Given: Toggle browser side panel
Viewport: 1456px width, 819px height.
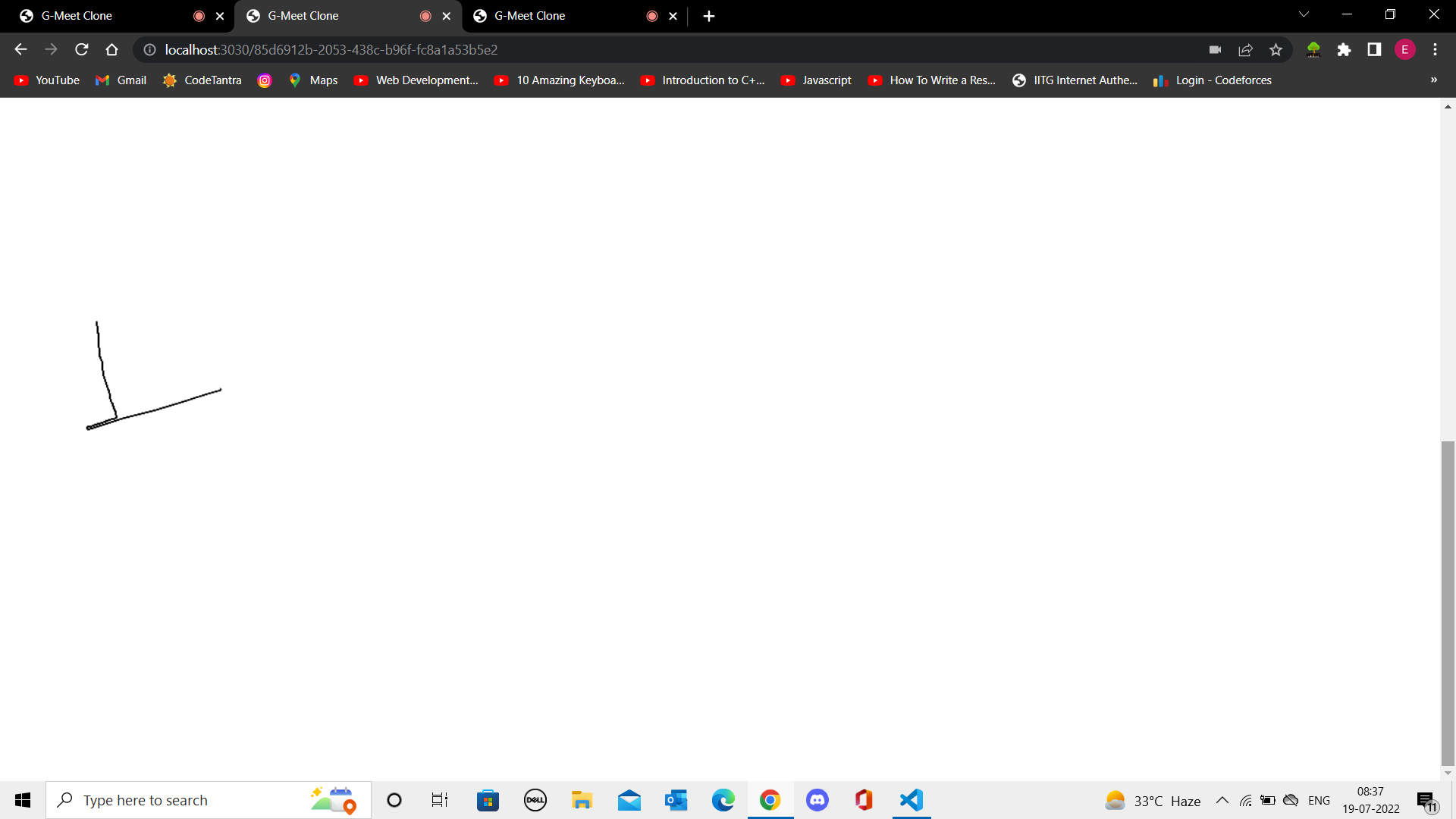Looking at the screenshot, I should pyautogui.click(x=1374, y=50).
